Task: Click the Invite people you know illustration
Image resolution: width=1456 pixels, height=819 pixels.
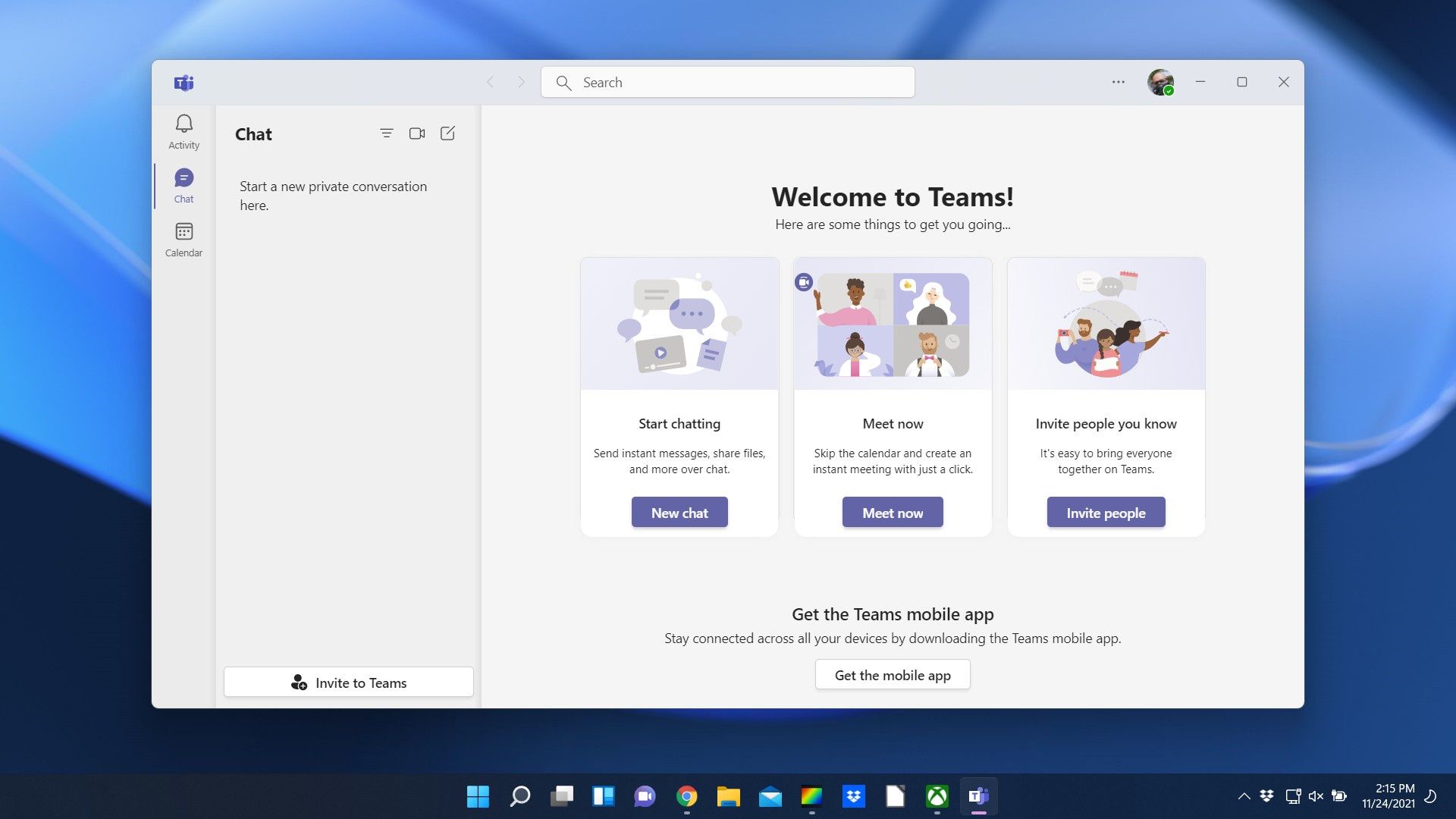Action: (x=1106, y=324)
